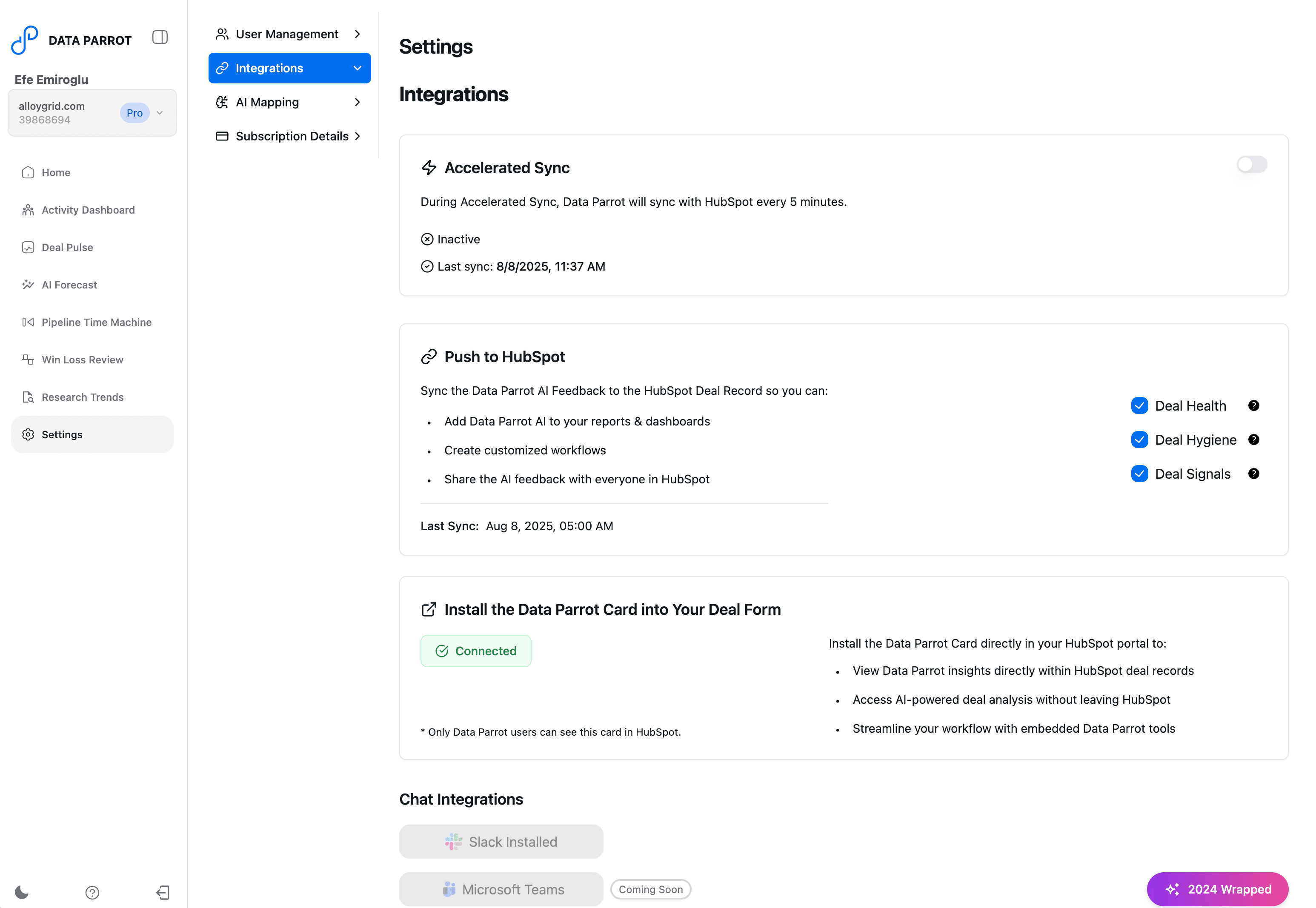Expand Subscription Details chevron
1316x908 pixels.
(x=358, y=136)
